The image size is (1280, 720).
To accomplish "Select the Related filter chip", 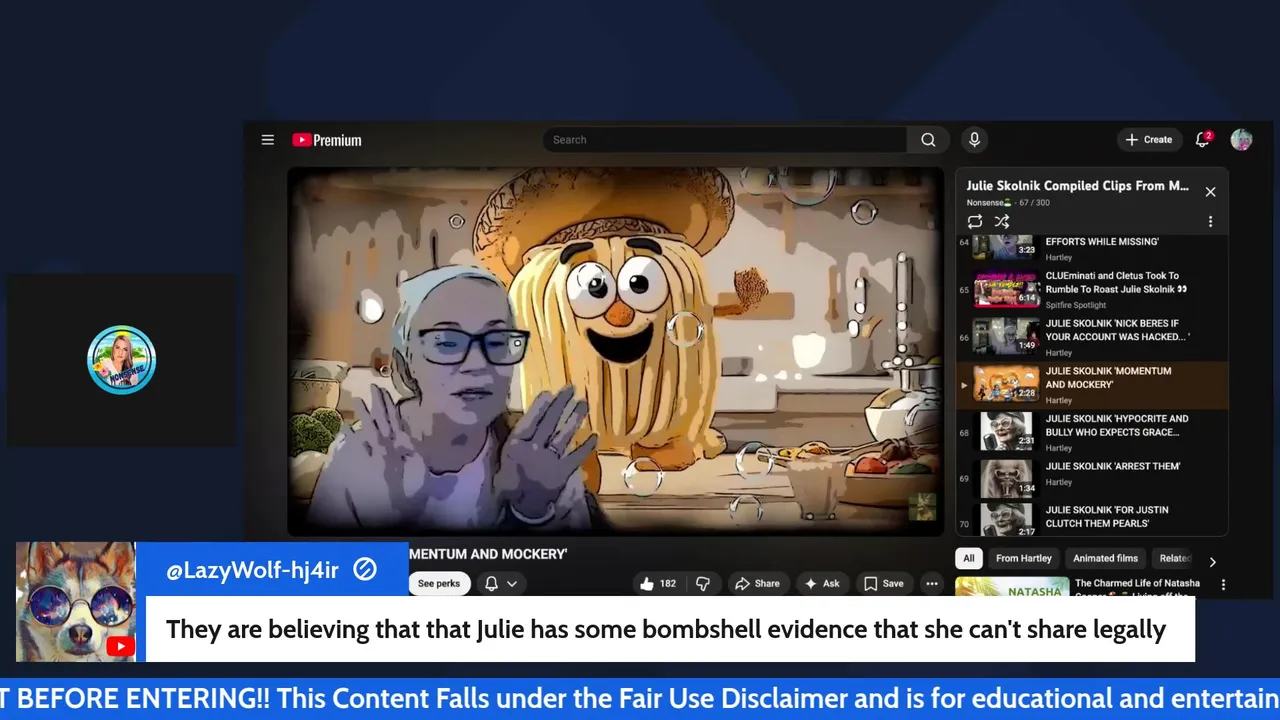I will pyautogui.click(x=1173, y=558).
